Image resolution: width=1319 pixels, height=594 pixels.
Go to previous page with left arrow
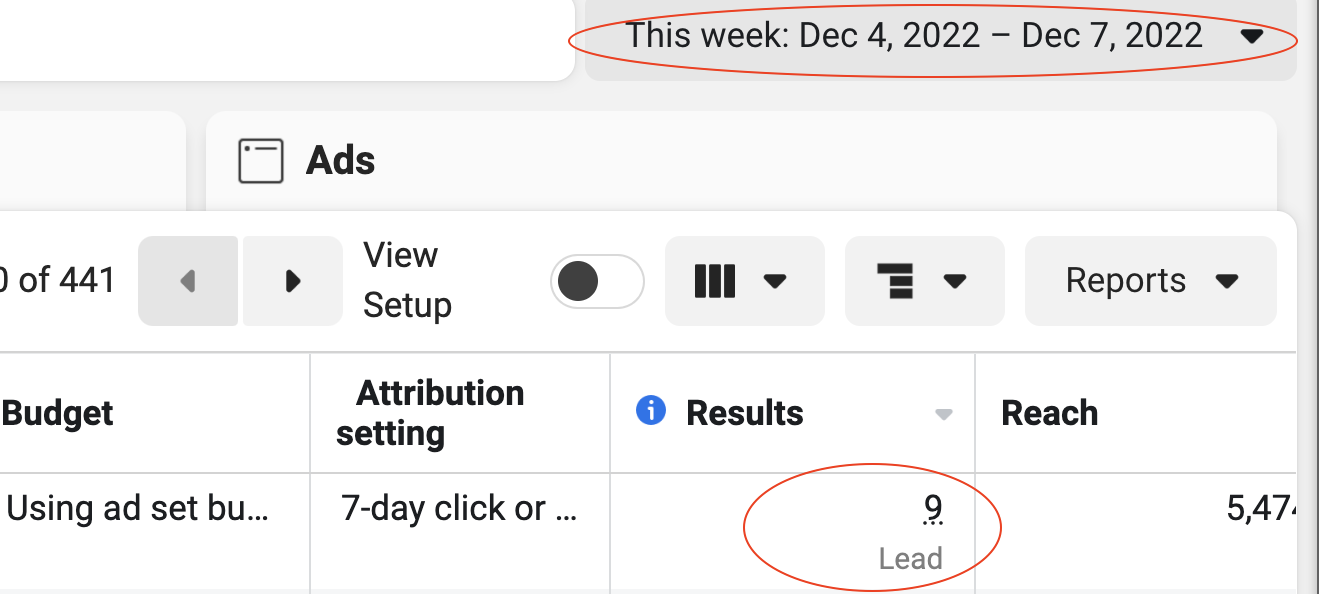coord(188,281)
